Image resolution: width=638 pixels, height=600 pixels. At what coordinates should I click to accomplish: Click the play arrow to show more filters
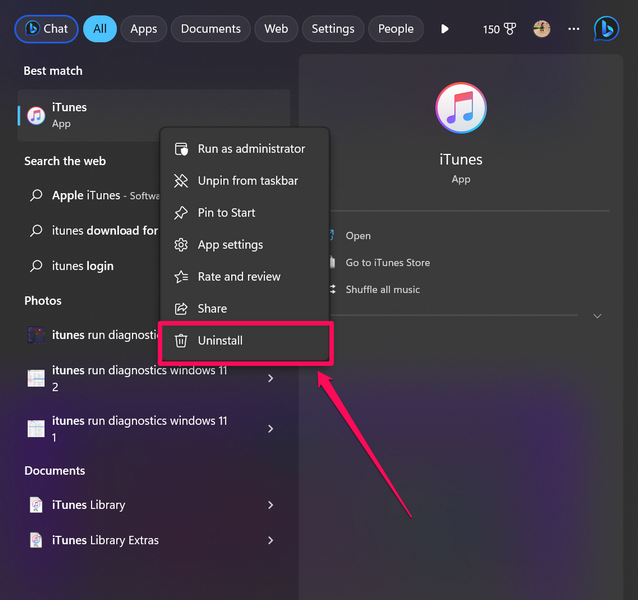click(x=445, y=29)
